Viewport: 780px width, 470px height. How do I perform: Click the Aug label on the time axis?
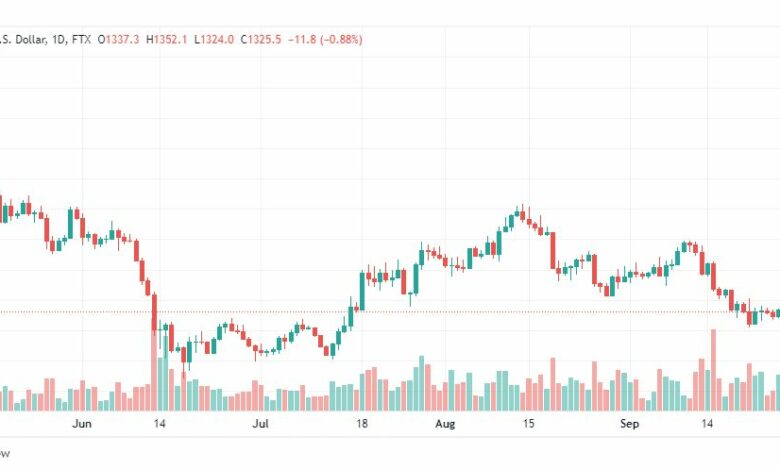coord(445,424)
